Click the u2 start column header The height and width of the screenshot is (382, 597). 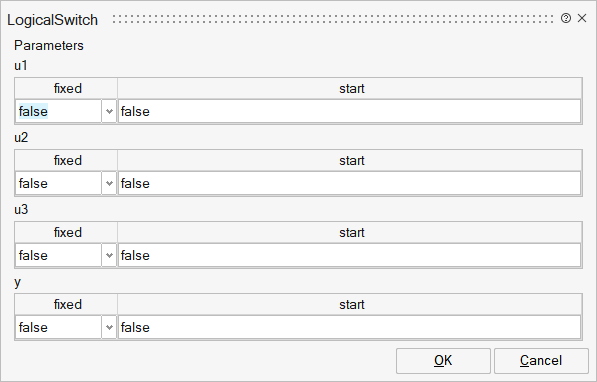[x=350, y=160]
